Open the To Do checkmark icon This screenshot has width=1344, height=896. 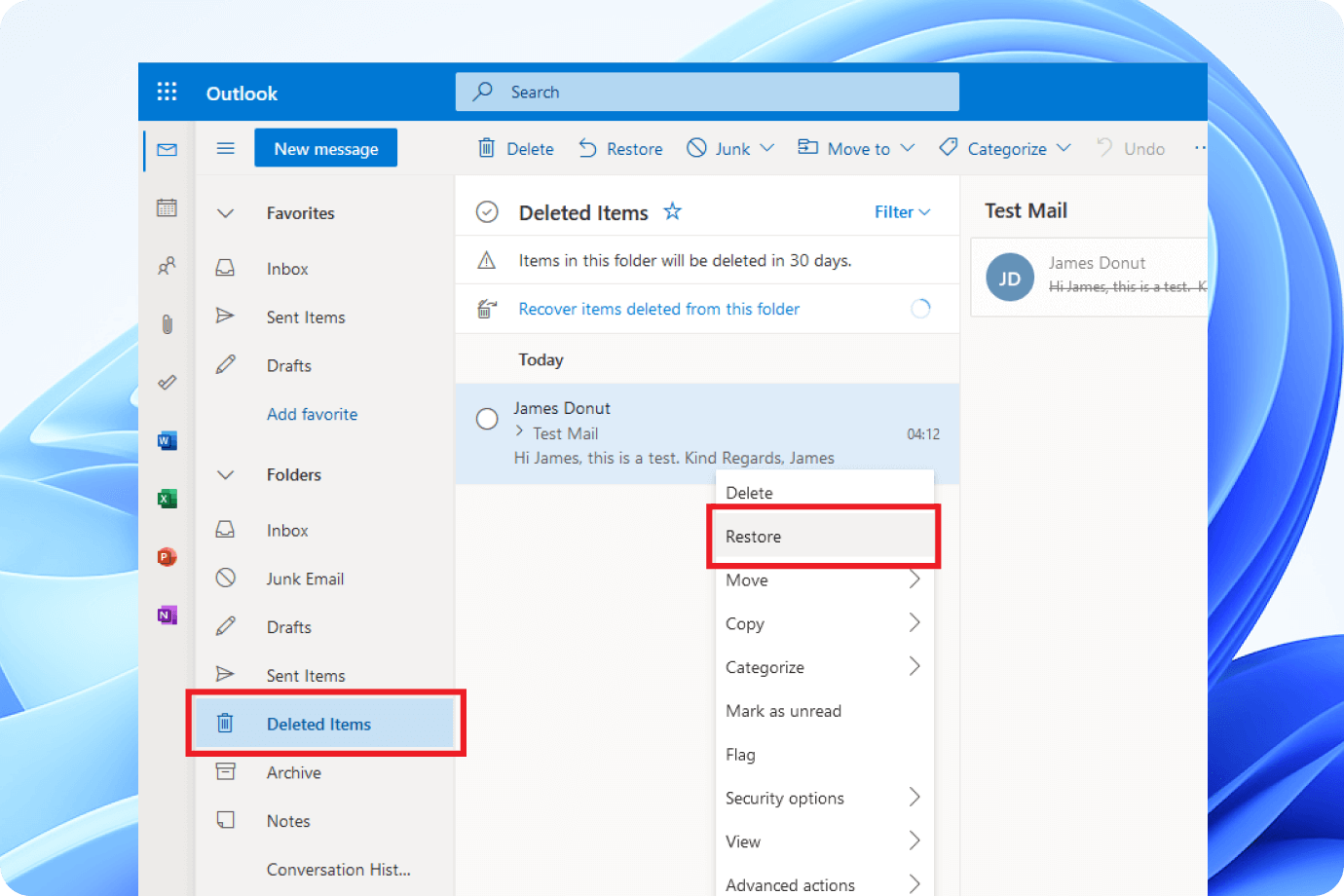point(168,382)
